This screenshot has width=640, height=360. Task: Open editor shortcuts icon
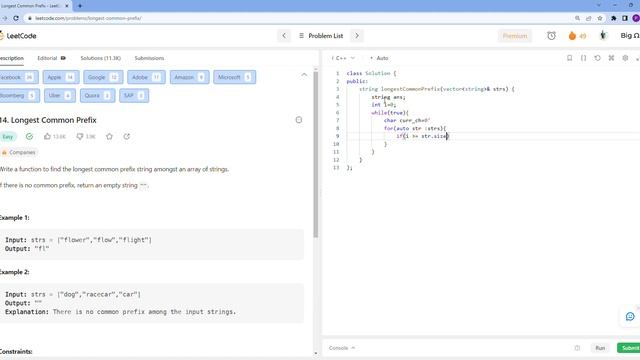tap(611, 58)
